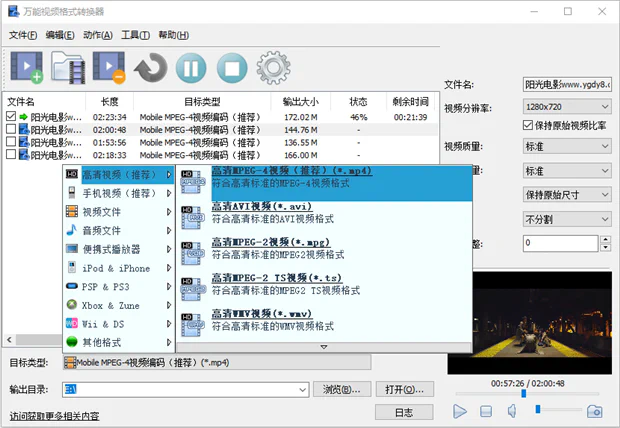Open the 文件(F) menu
This screenshot has height=428, width=620.
(23, 35)
